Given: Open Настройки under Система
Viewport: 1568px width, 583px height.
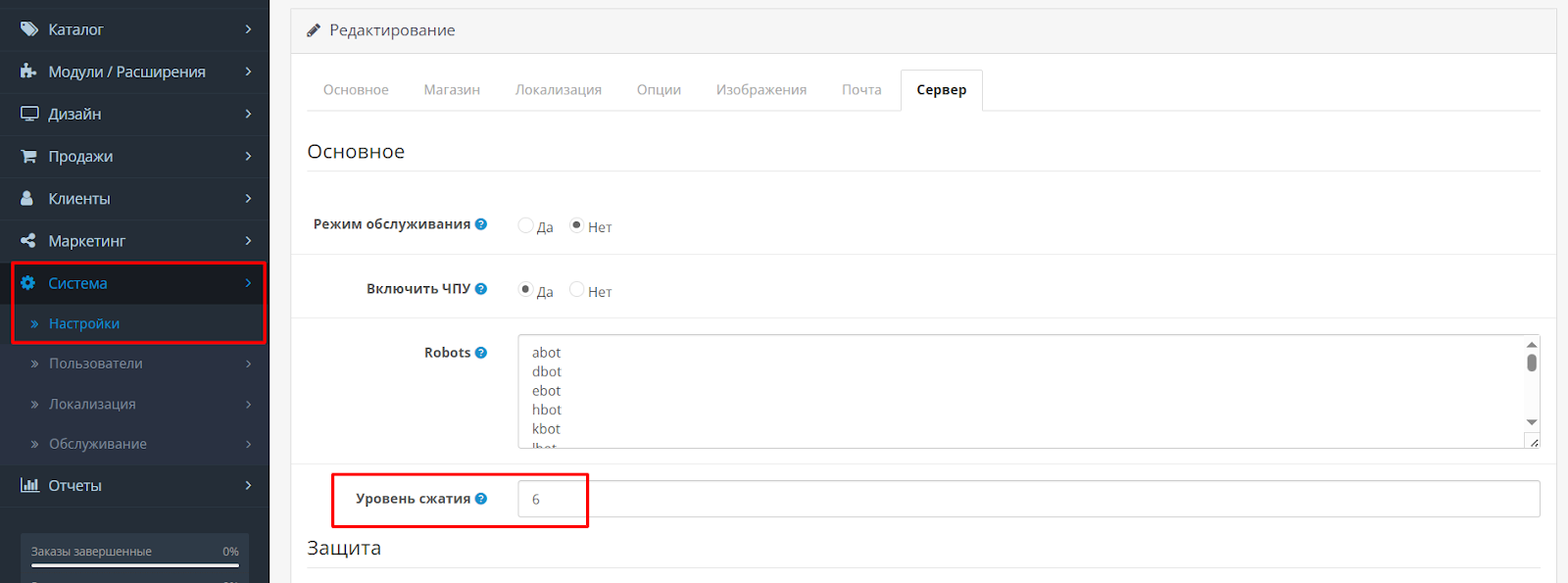Looking at the screenshot, I should click(84, 323).
